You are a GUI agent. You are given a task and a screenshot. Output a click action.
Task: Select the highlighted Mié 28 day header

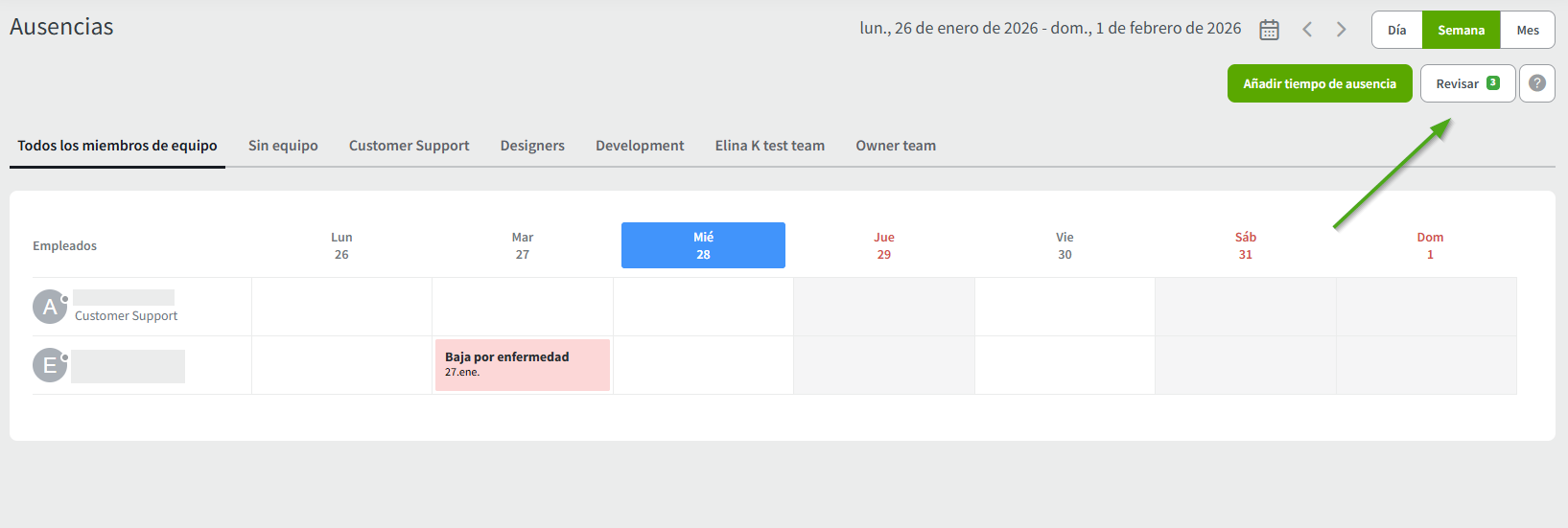(x=703, y=245)
